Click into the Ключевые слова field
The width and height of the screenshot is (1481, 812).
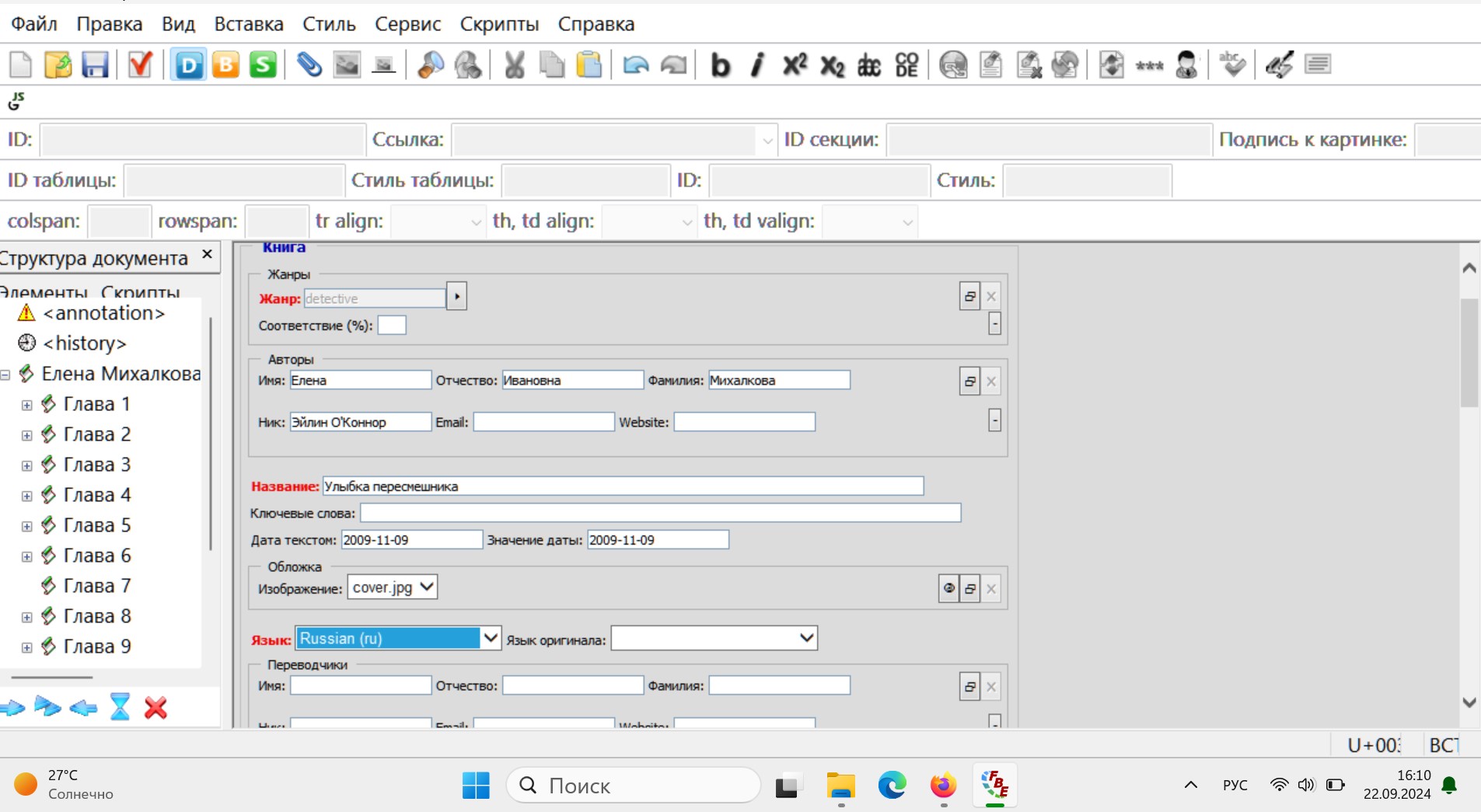660,513
